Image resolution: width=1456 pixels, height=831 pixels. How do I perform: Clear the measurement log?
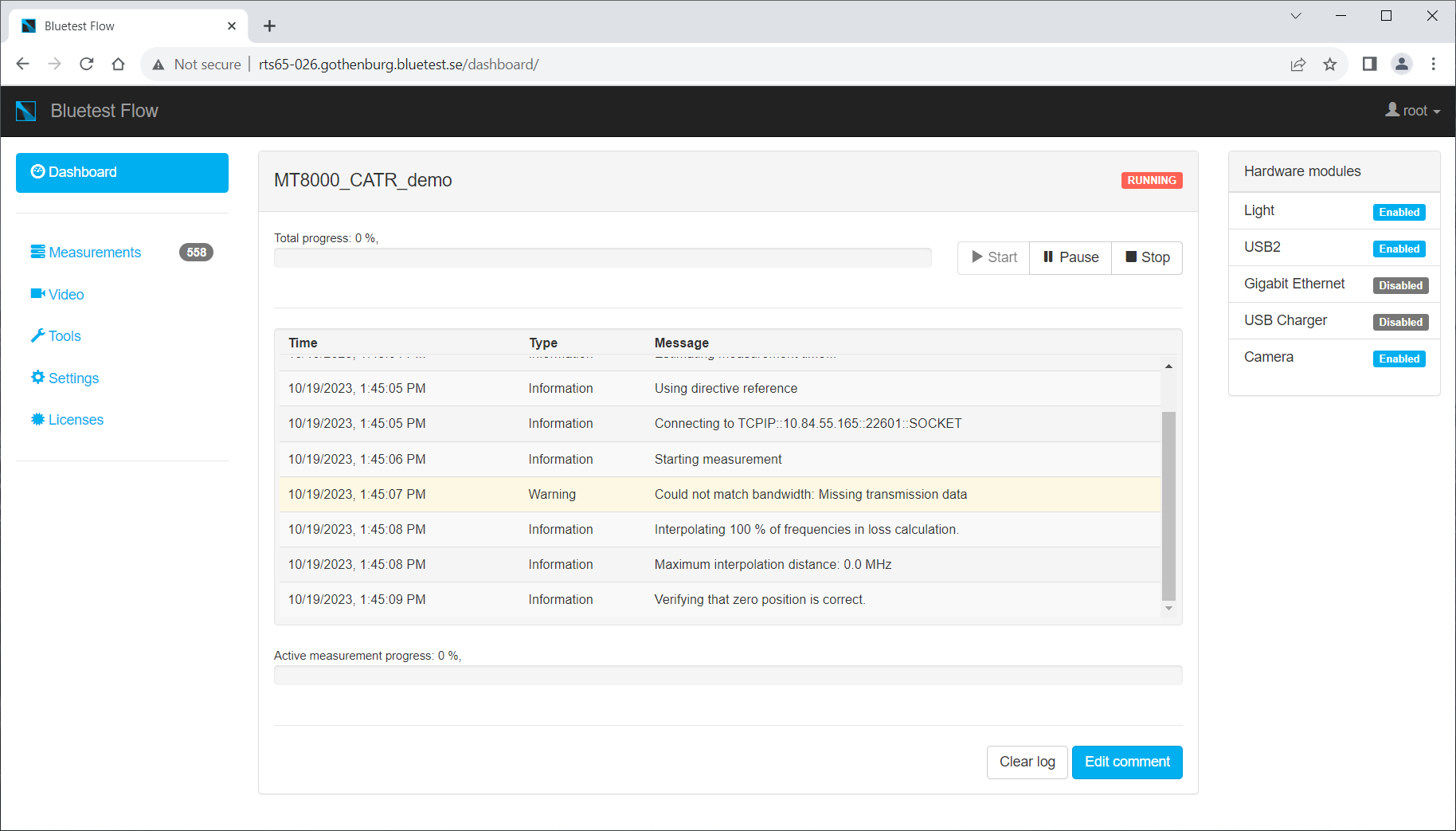(1027, 762)
